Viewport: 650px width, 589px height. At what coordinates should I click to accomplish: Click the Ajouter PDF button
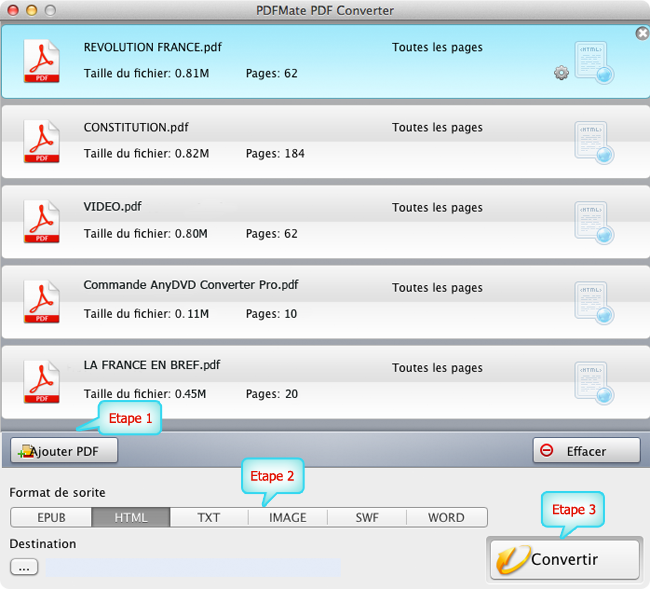64,451
